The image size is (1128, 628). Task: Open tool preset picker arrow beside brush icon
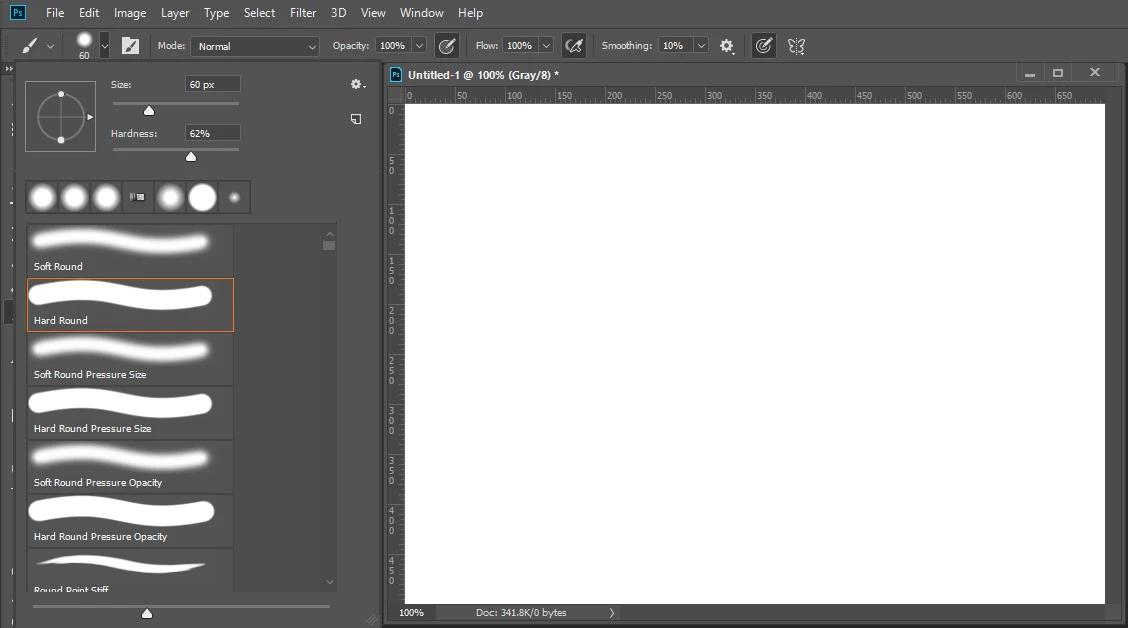coord(50,47)
